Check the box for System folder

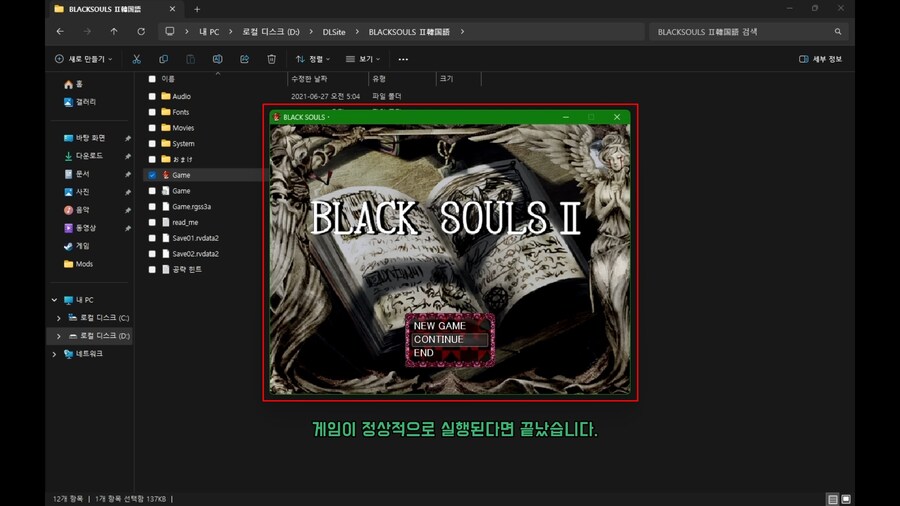152,143
